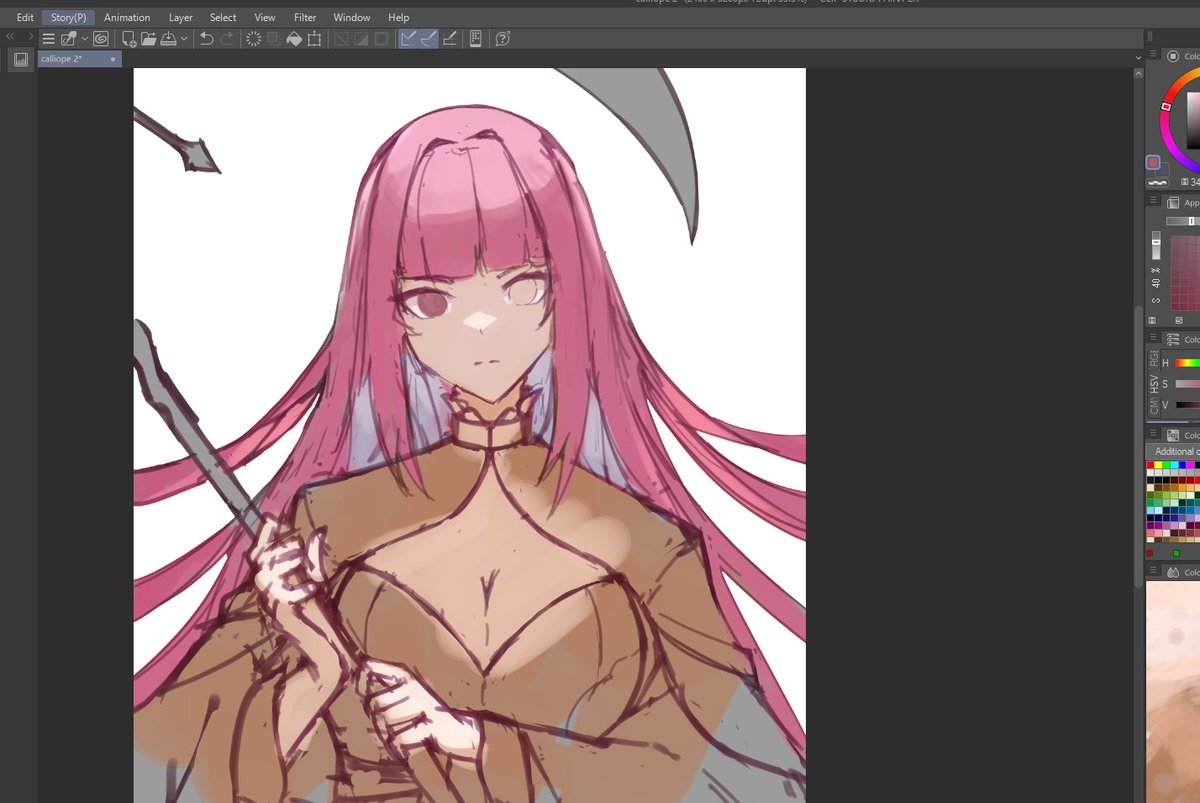The height and width of the screenshot is (803, 1200).
Task: Switch to the HSV slider tab
Action: [1154, 382]
